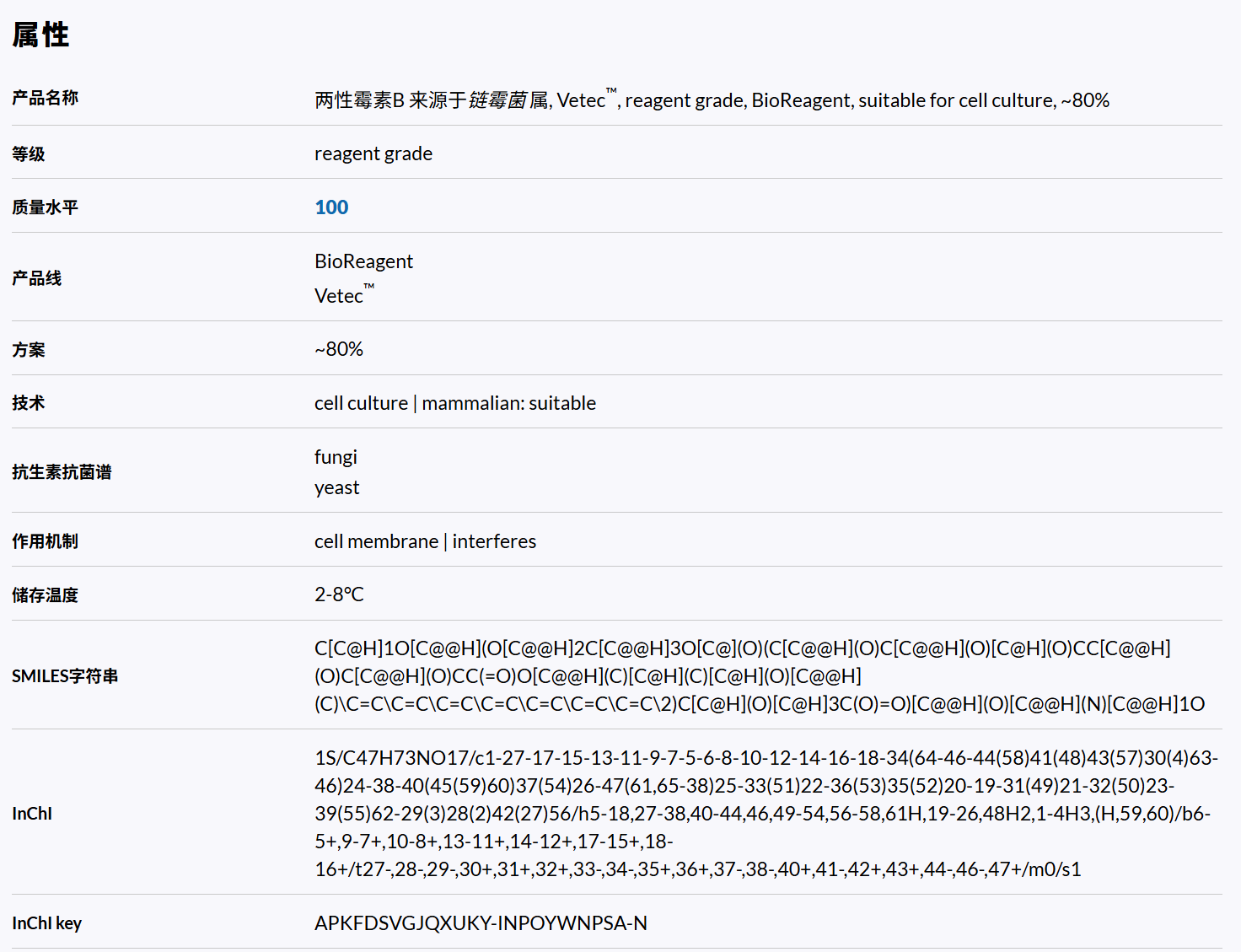Open the quality level "100" link
Screen dimensions: 1241x952
(x=330, y=207)
